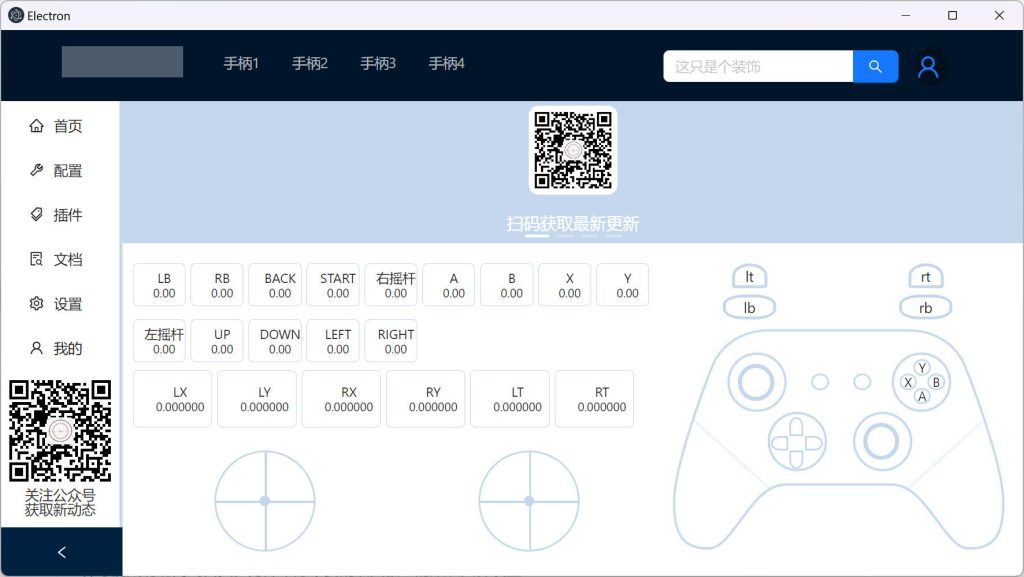Click the LEFT value card

[333, 341]
